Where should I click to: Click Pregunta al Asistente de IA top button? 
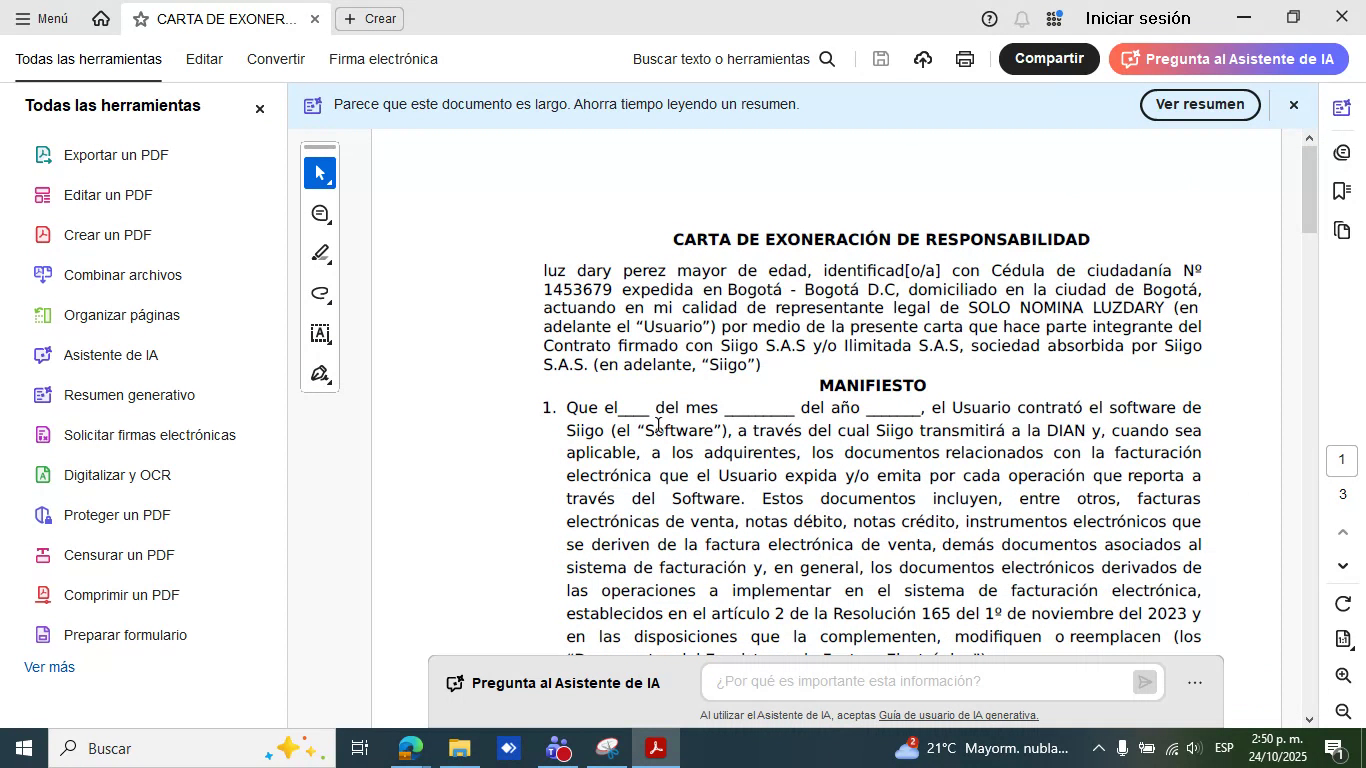pyautogui.click(x=1229, y=59)
